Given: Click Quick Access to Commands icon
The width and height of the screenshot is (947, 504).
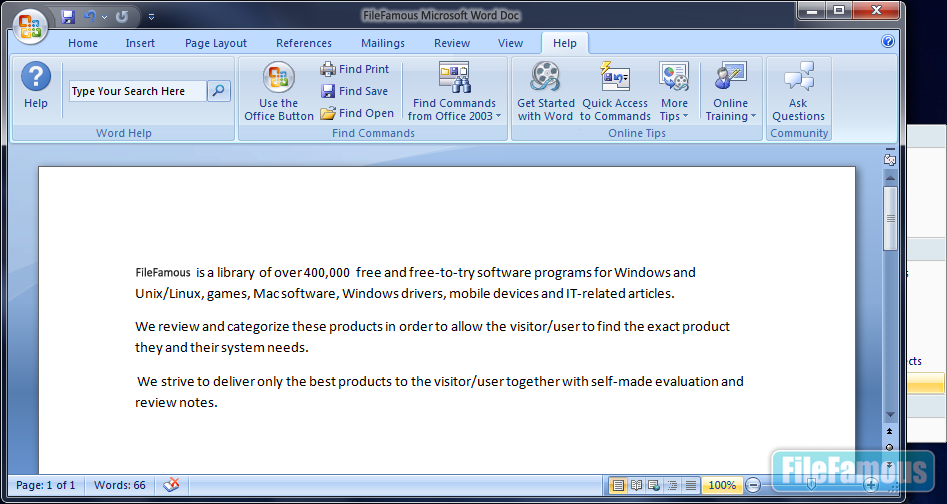Looking at the screenshot, I should (615, 91).
